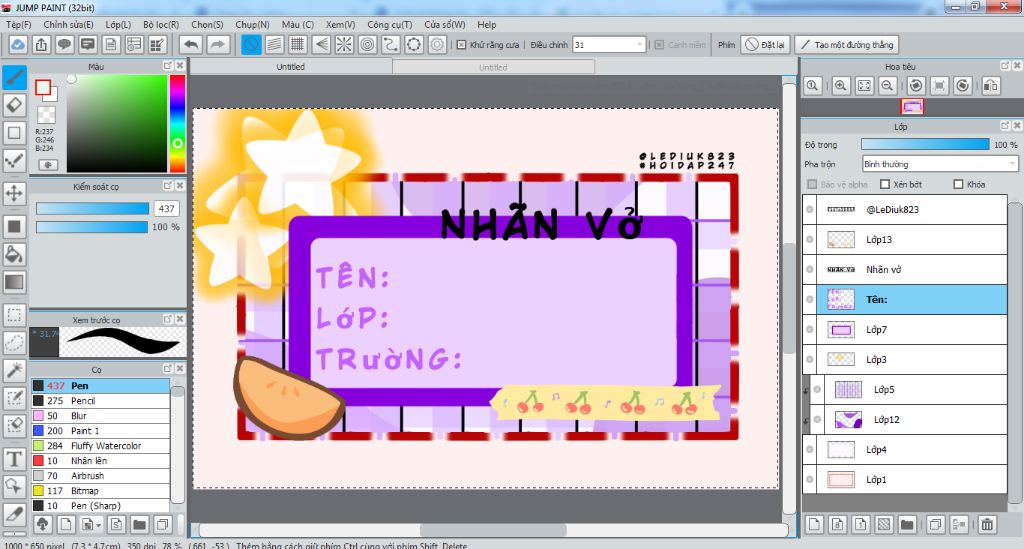
Task: Hide the Lớp7 layer
Action: pos(810,330)
